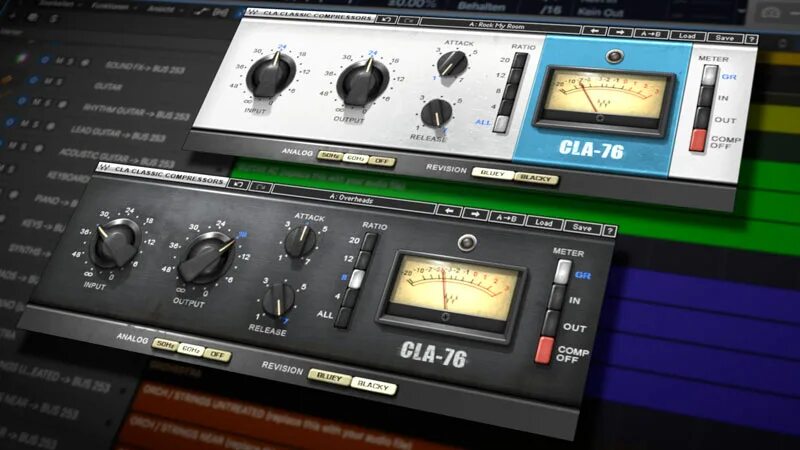Image resolution: width=800 pixels, height=450 pixels.
Task: Click RELEASE knob on silver CLA-76
Action: [437, 113]
